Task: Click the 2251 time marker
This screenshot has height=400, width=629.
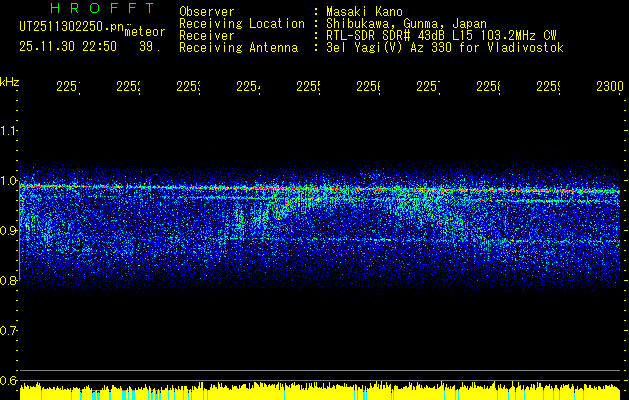Action: 68,86
